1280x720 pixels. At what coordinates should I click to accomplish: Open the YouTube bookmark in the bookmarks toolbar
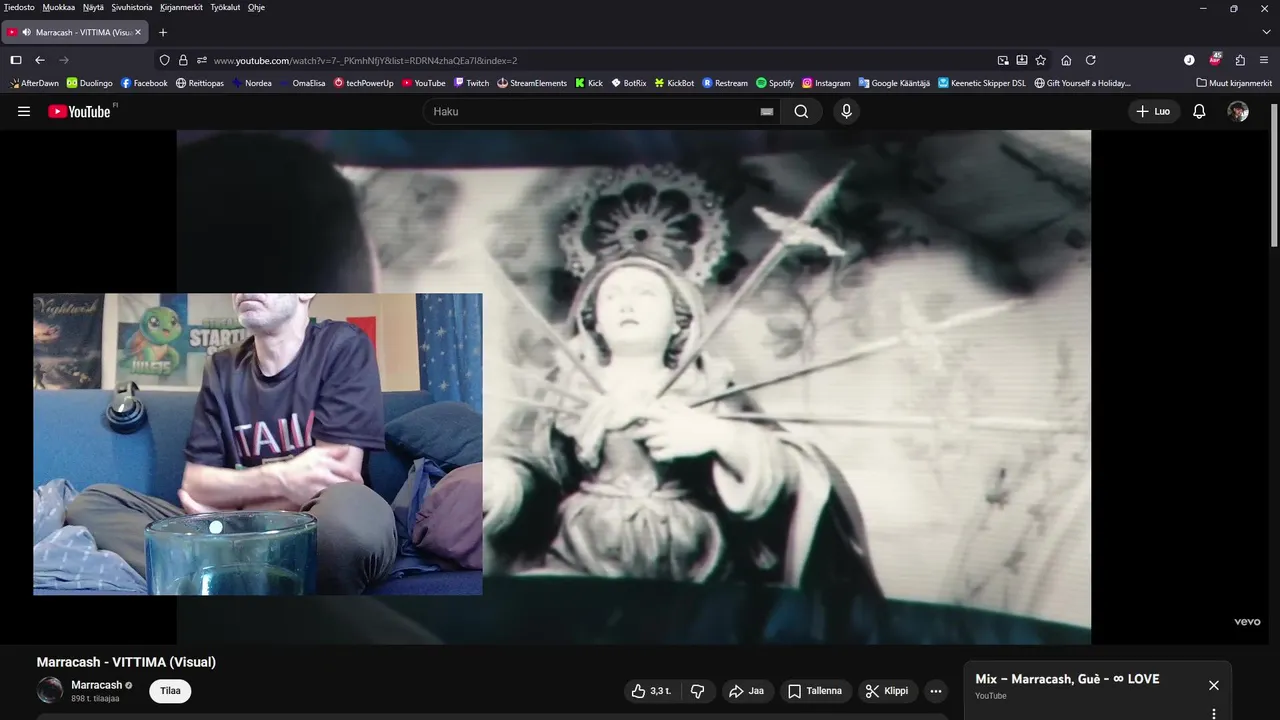pyautogui.click(x=424, y=83)
